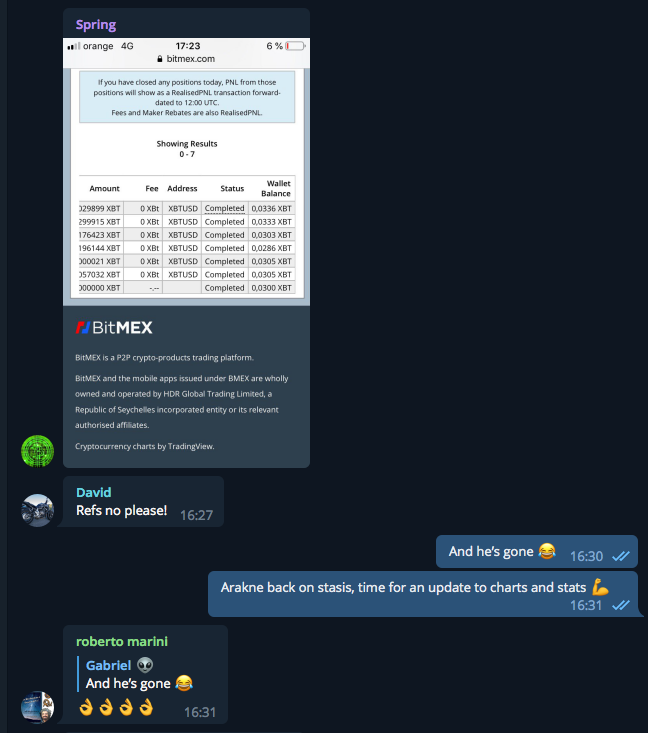The width and height of the screenshot is (648, 733).
Task: Open David's sender name
Action: tap(94, 492)
